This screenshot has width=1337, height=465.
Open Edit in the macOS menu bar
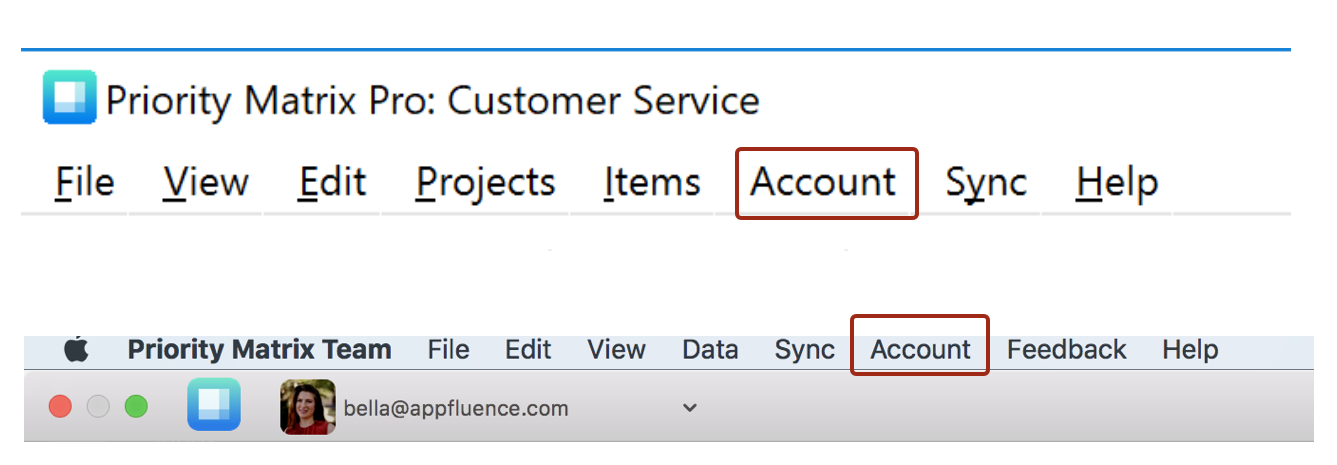[x=528, y=350]
